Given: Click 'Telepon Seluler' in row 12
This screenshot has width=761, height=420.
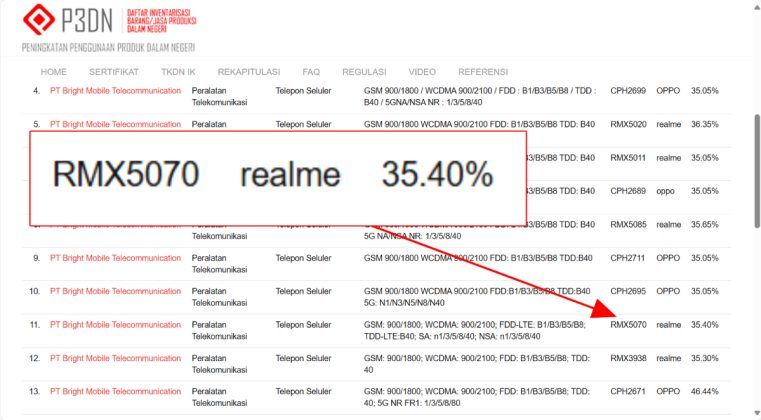Looking at the screenshot, I should 303,358.
